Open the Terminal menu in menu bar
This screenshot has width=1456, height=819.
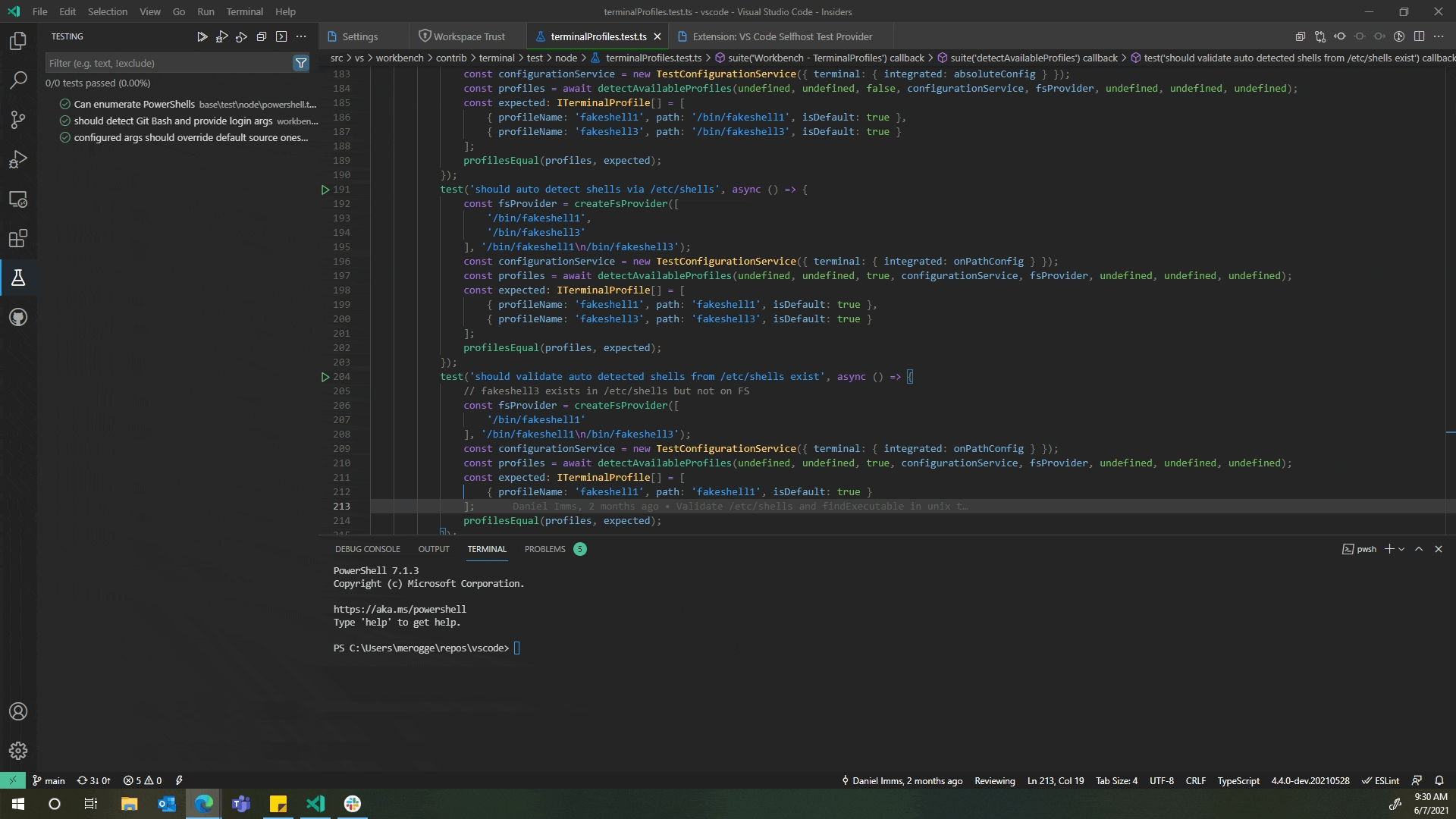click(244, 11)
